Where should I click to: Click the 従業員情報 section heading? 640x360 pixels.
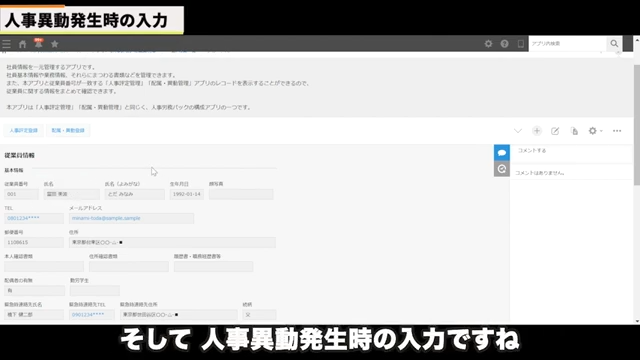click(20, 156)
